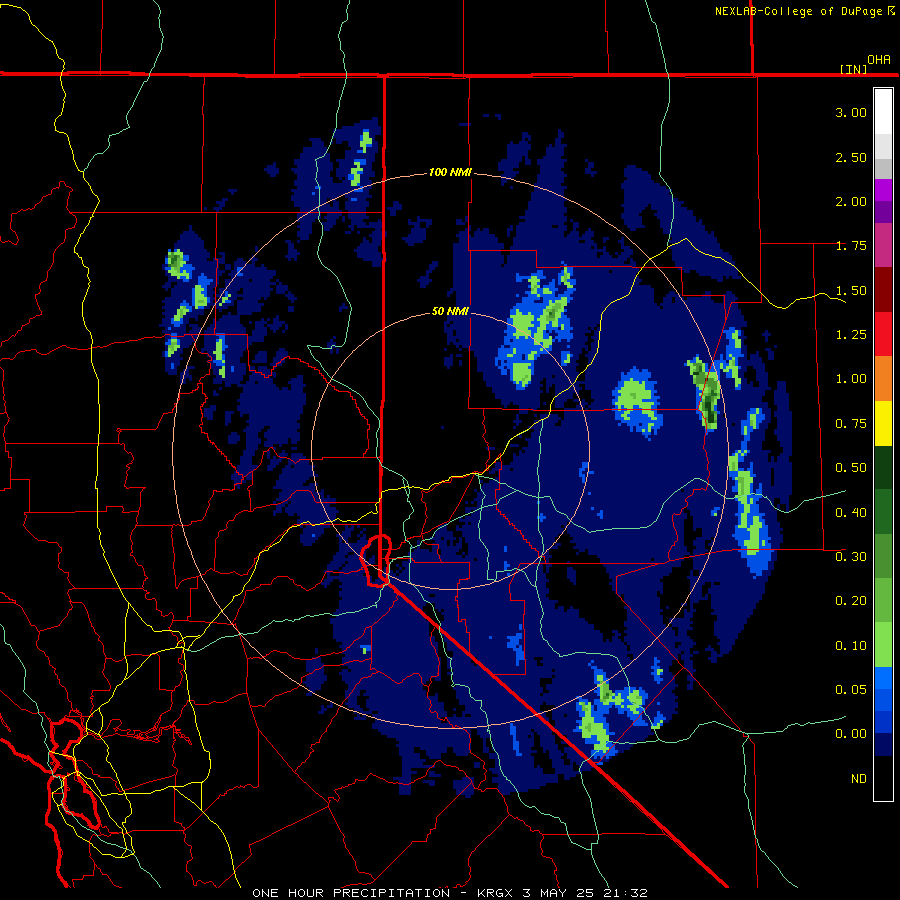Select the dark red legend swatch
Viewport: 900px width, 900px height.
click(x=883, y=290)
